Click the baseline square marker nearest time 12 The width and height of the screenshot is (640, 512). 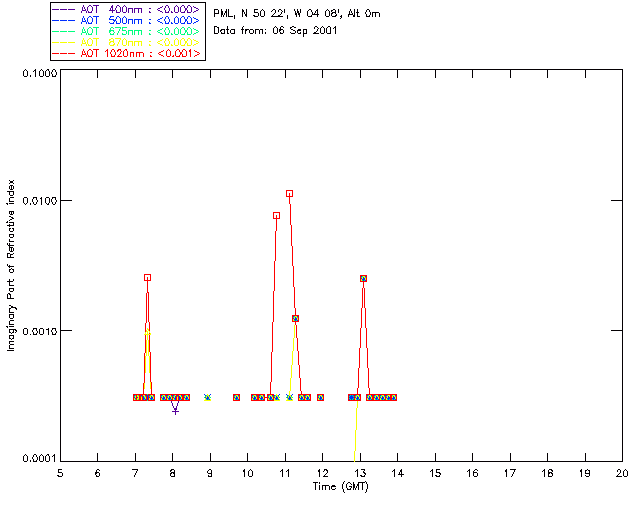pyautogui.click(x=320, y=397)
